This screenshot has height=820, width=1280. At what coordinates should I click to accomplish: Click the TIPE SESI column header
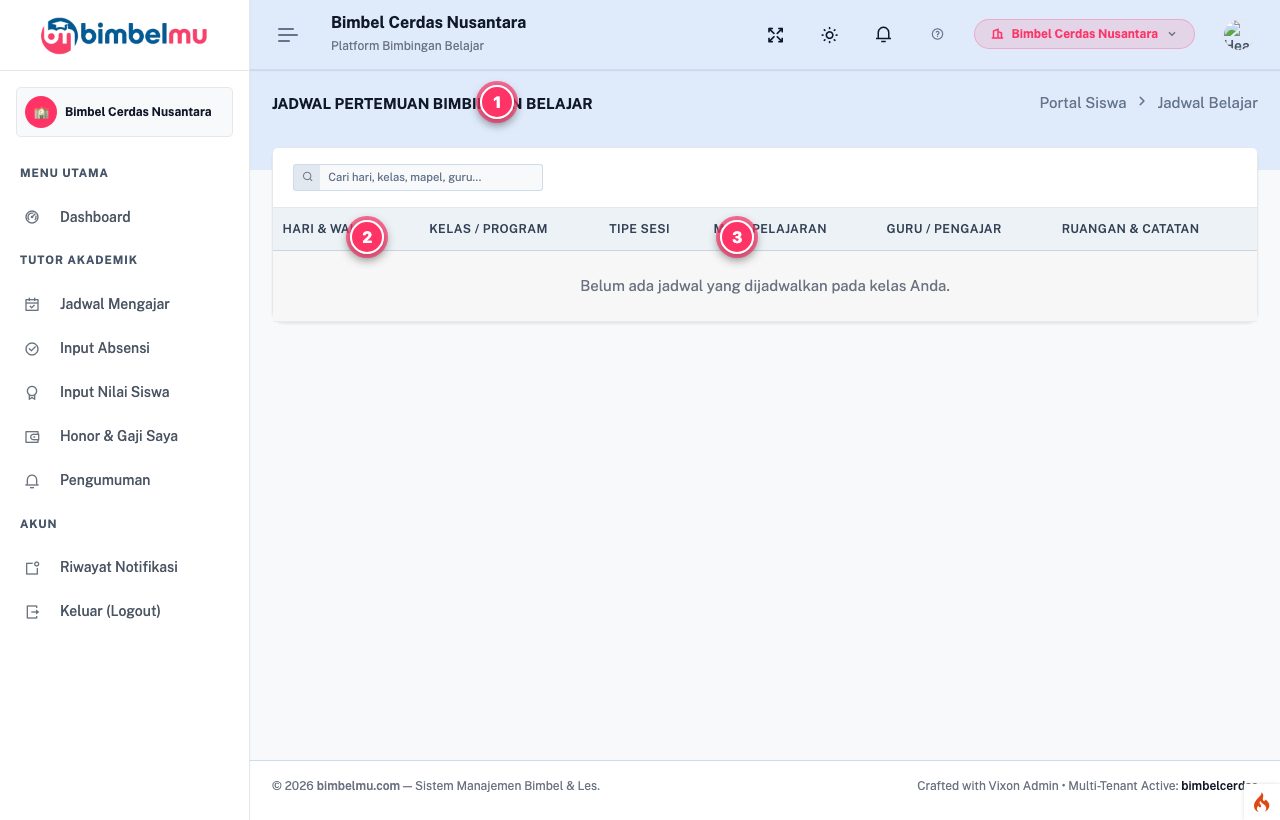point(639,229)
